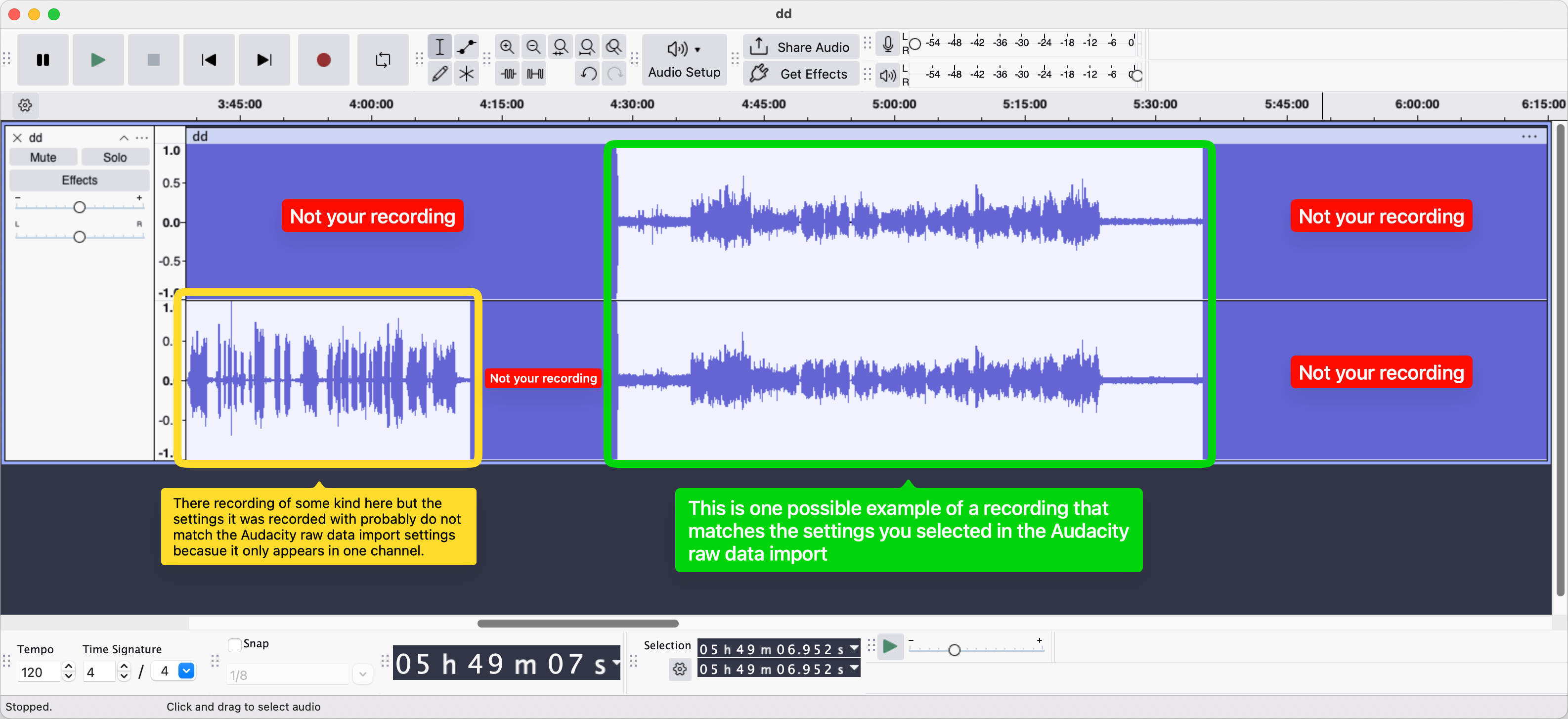Collapse the dd track with chevron
Viewport: 1568px width, 719px height.
[124, 137]
